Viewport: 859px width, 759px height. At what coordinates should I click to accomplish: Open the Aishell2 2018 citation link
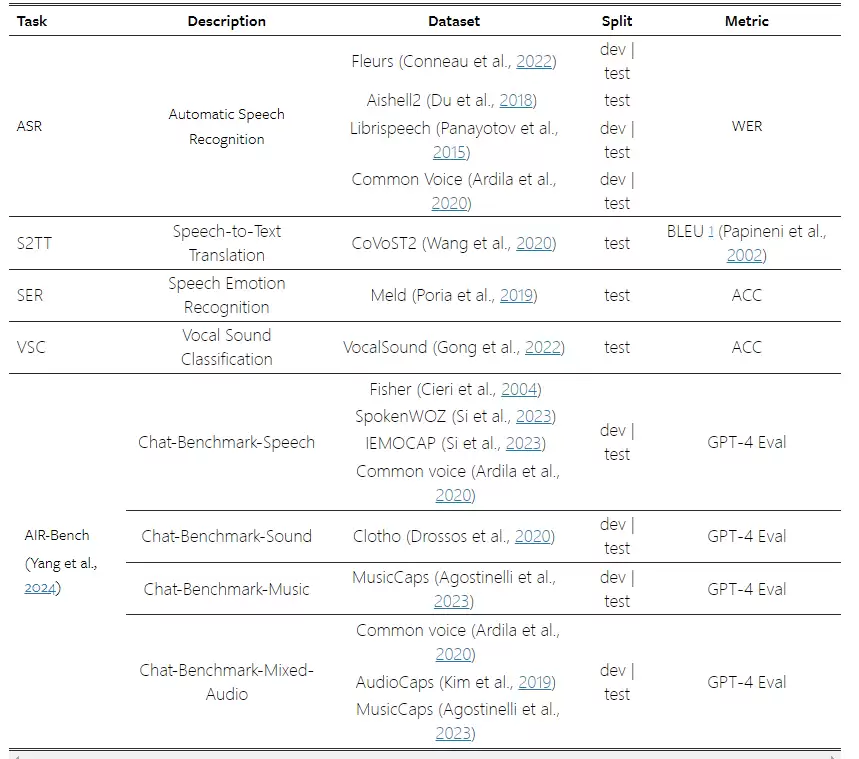516,100
